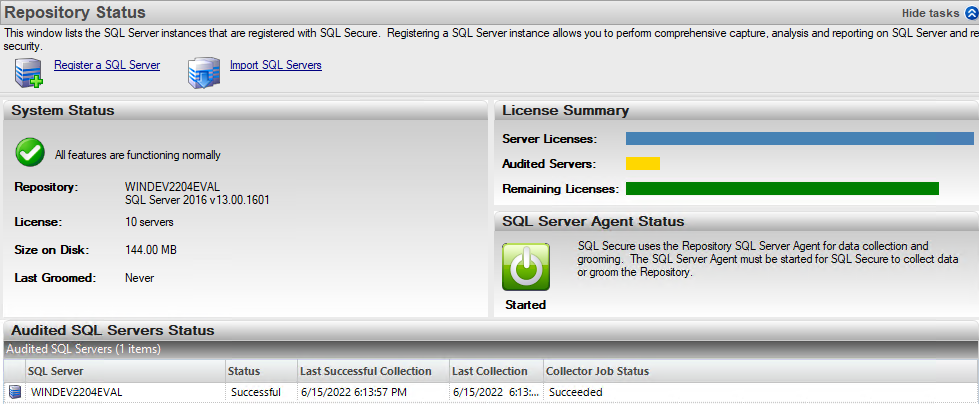Click the Register a SQL Server icon
Screen dimensions: 979x404
[x=28, y=73]
